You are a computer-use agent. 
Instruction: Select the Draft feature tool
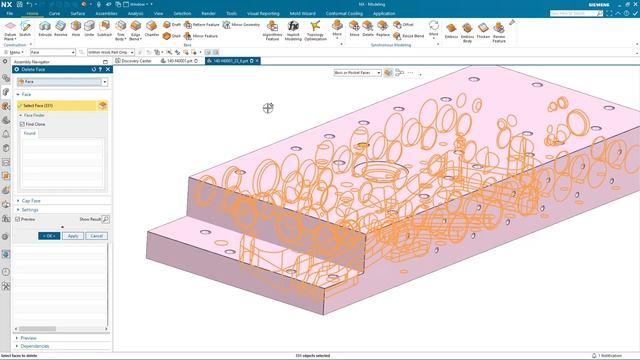click(172, 24)
